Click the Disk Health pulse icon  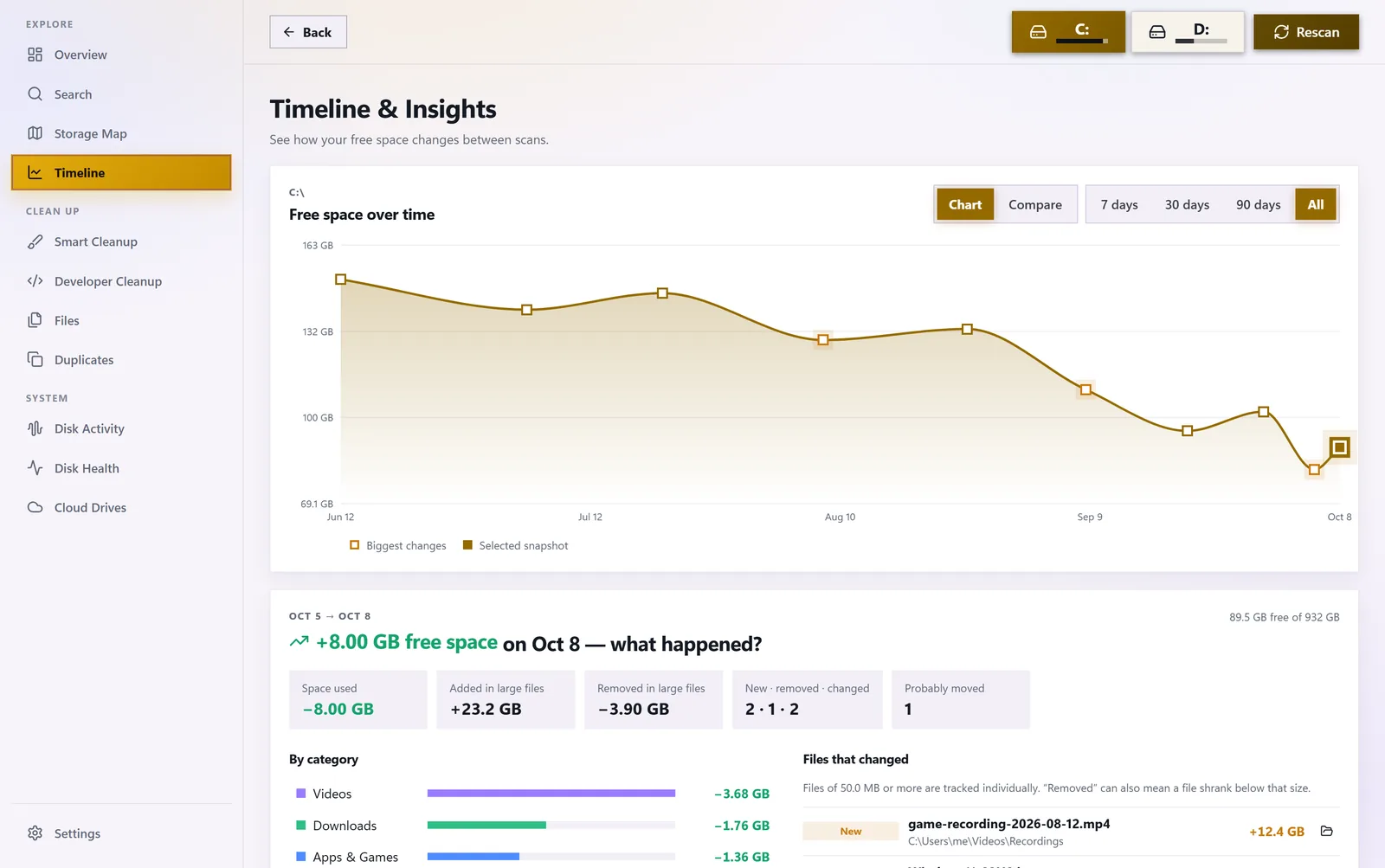coord(35,468)
